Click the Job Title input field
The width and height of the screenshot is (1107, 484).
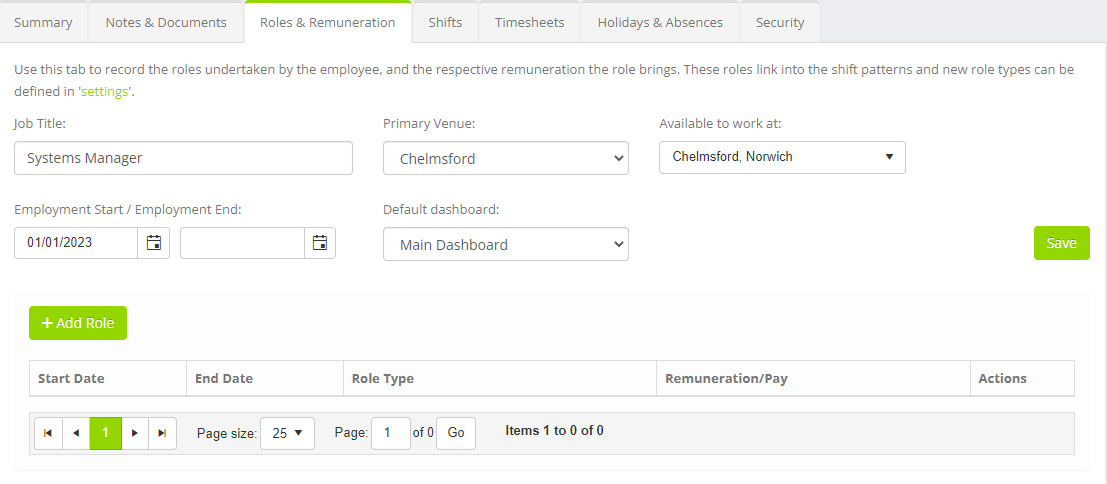point(183,158)
